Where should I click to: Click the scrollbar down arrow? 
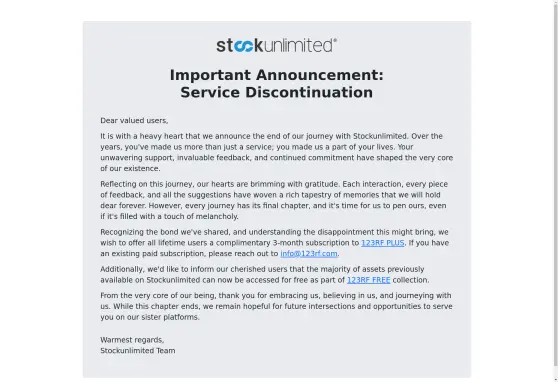(x=556, y=379)
